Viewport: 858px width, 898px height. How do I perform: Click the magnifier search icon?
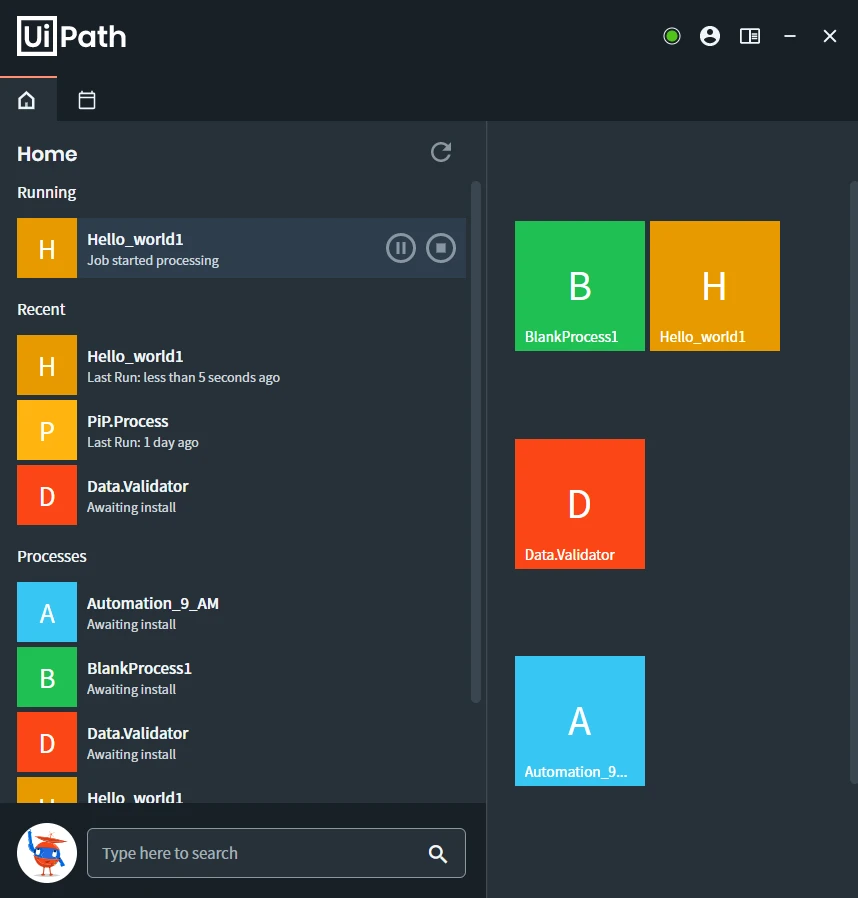tap(438, 853)
